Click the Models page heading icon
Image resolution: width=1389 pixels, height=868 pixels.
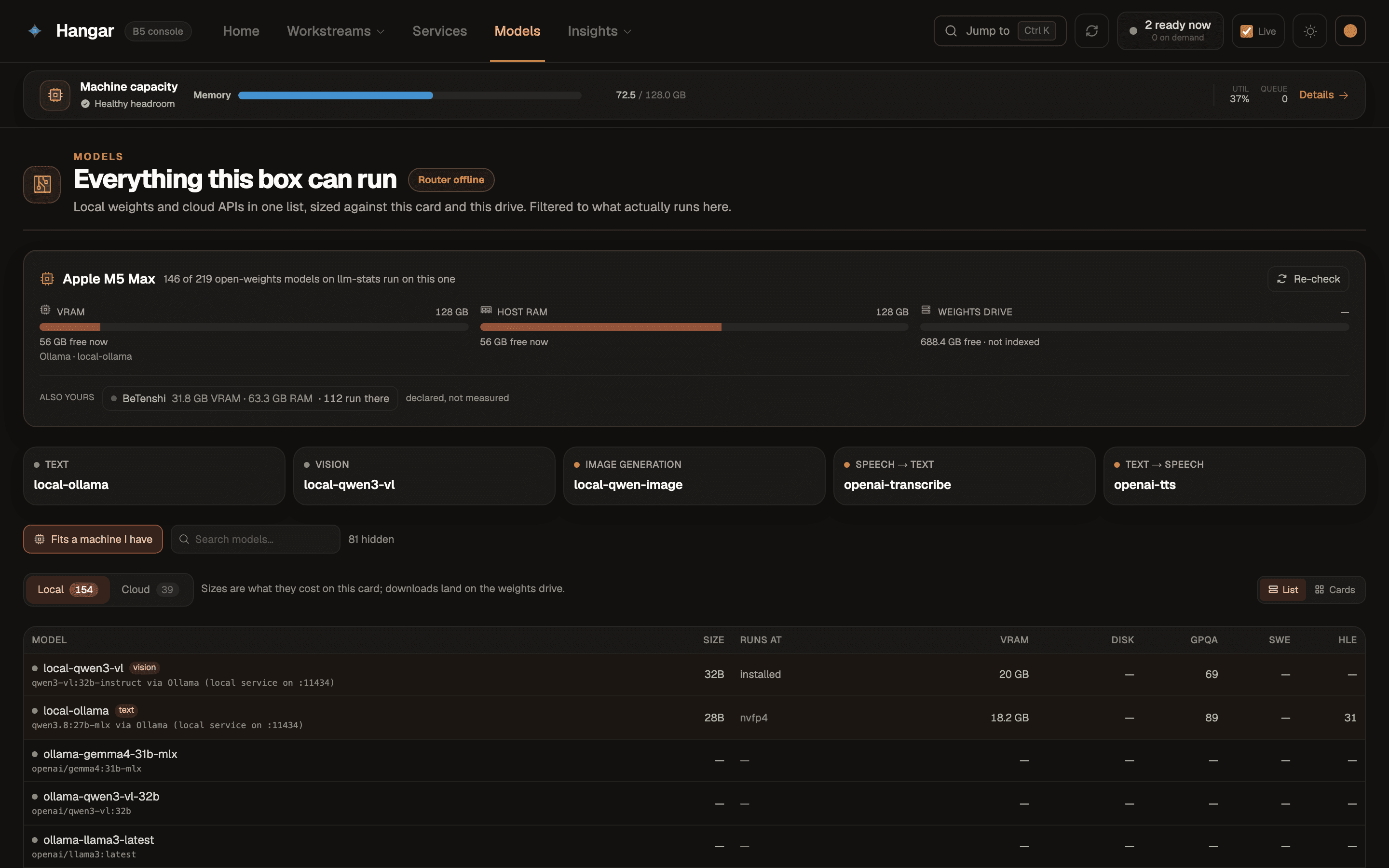tap(42, 184)
